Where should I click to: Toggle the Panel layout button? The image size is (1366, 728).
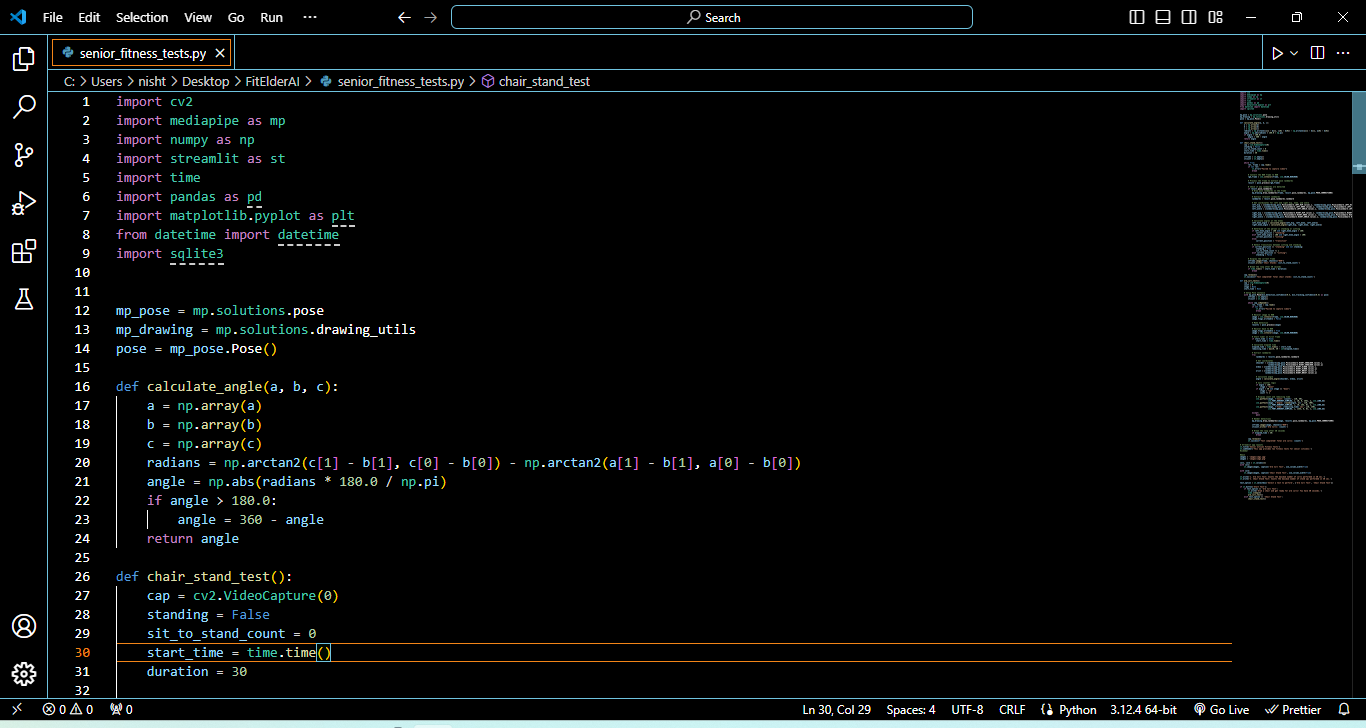pos(1163,17)
